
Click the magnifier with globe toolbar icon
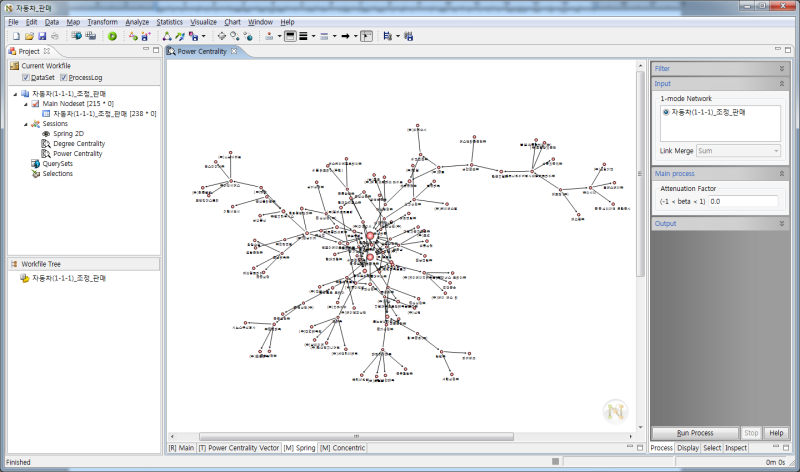pyautogui.click(x=248, y=36)
